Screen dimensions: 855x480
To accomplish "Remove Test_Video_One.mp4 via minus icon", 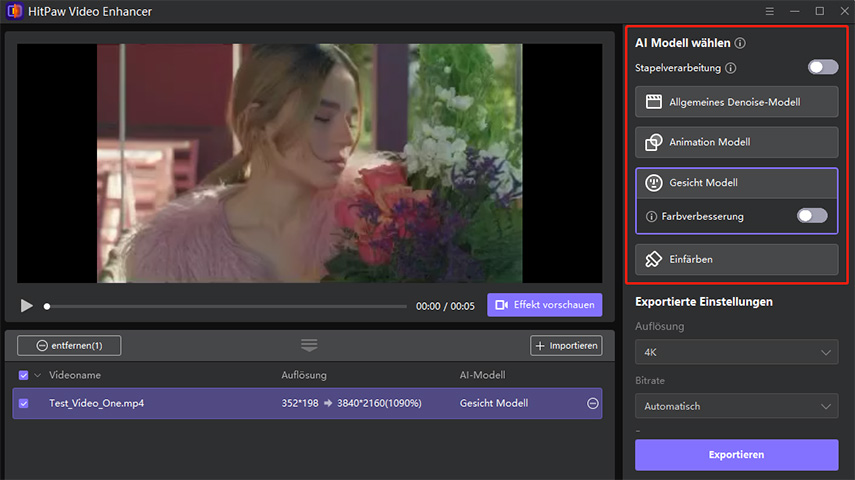I will tap(593, 404).
